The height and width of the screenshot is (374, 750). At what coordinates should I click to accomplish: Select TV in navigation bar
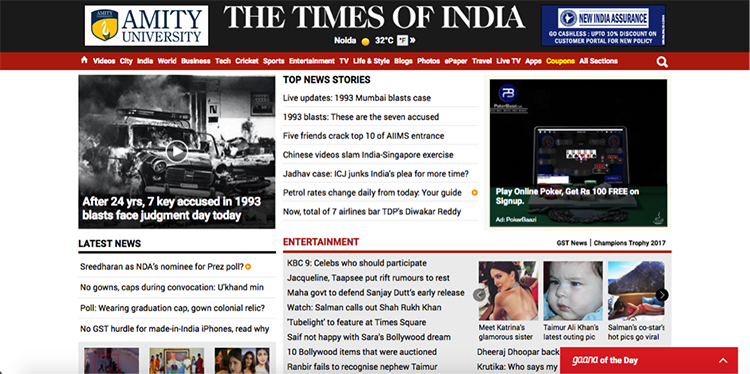(344, 61)
